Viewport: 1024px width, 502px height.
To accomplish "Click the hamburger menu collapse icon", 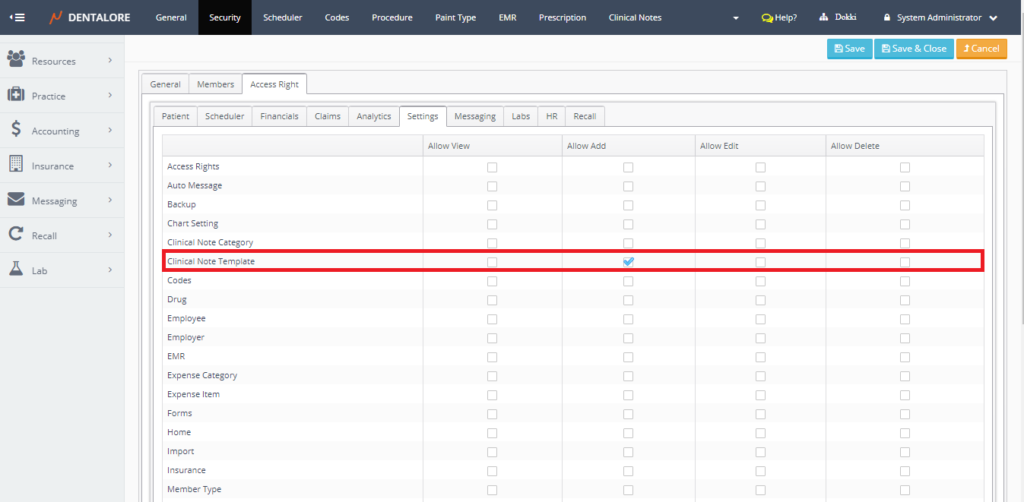I will pos(17,18).
